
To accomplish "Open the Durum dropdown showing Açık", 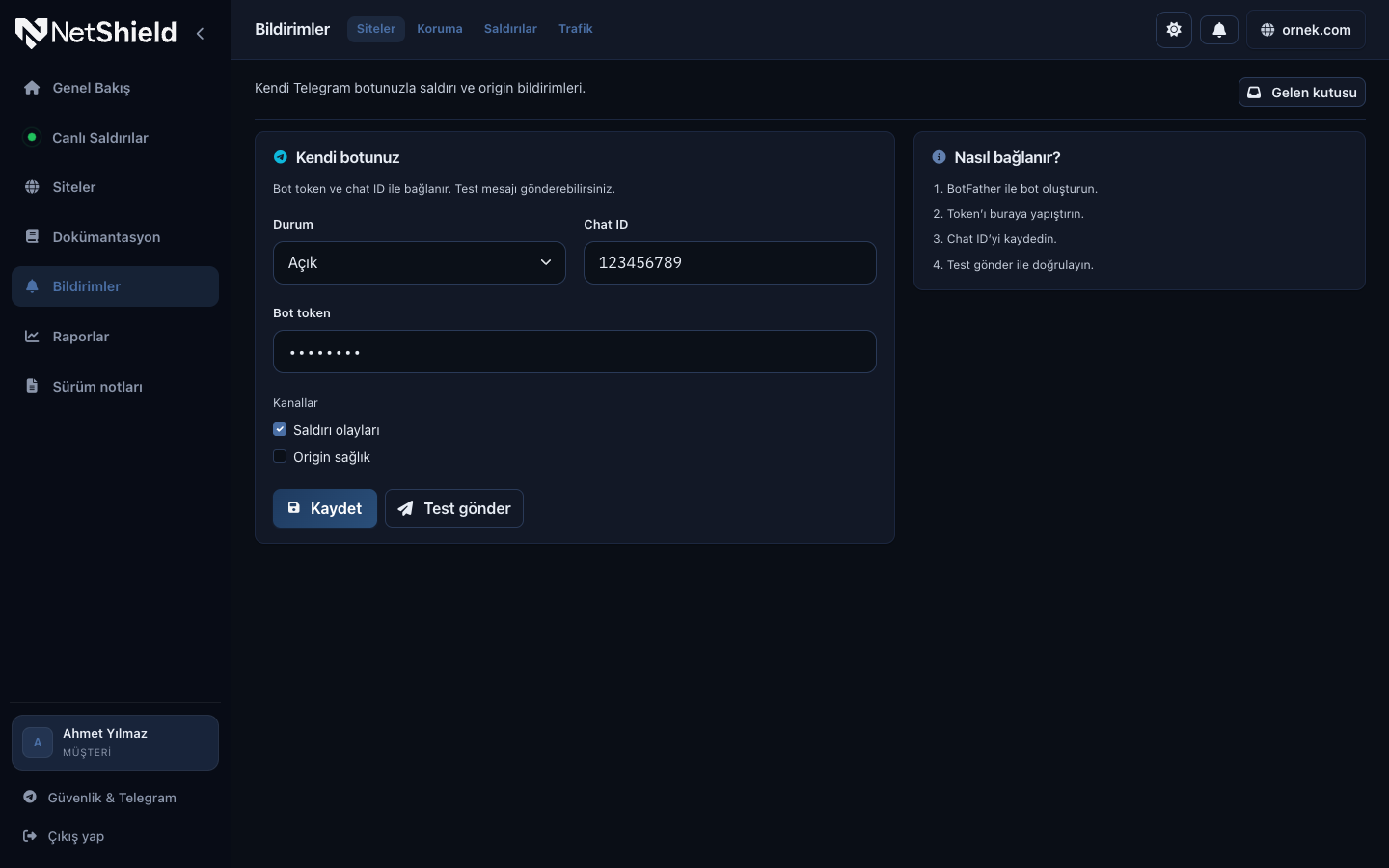I will pyautogui.click(x=420, y=262).
